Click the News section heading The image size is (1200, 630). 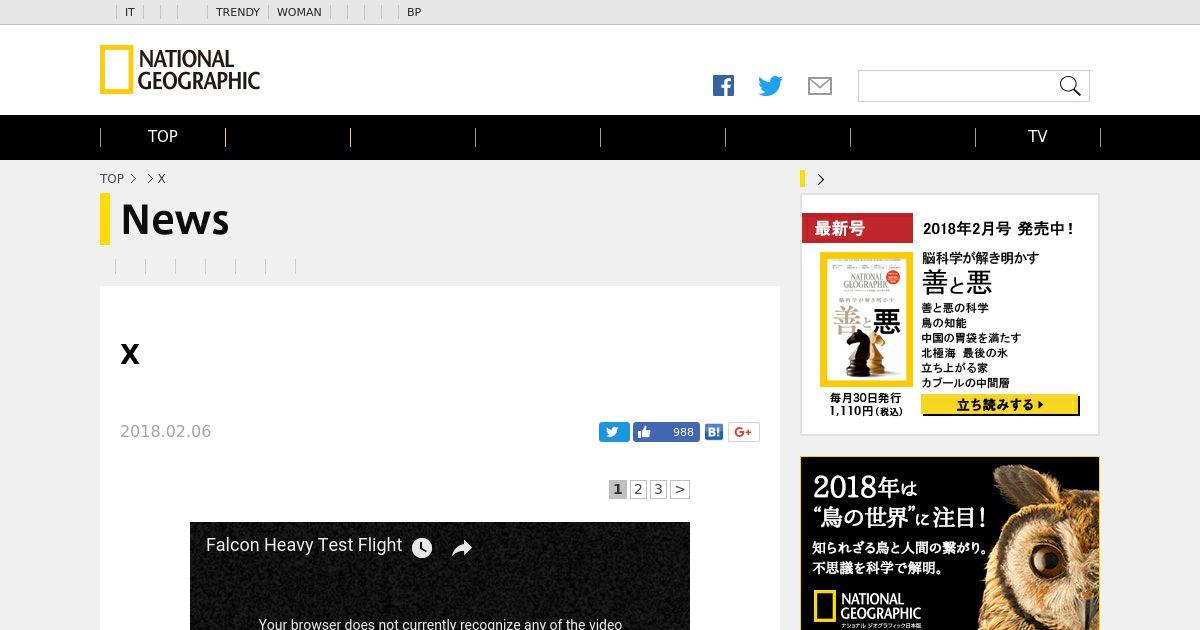(175, 220)
